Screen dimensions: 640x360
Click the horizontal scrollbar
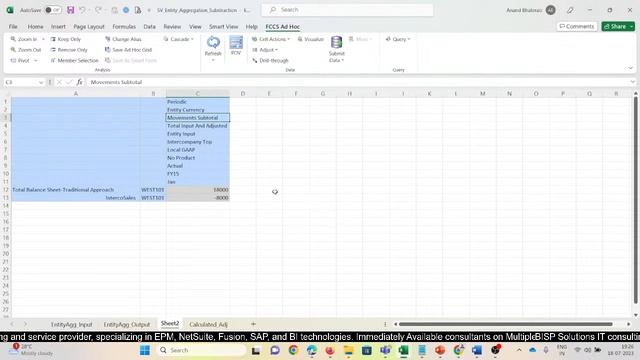505,324
